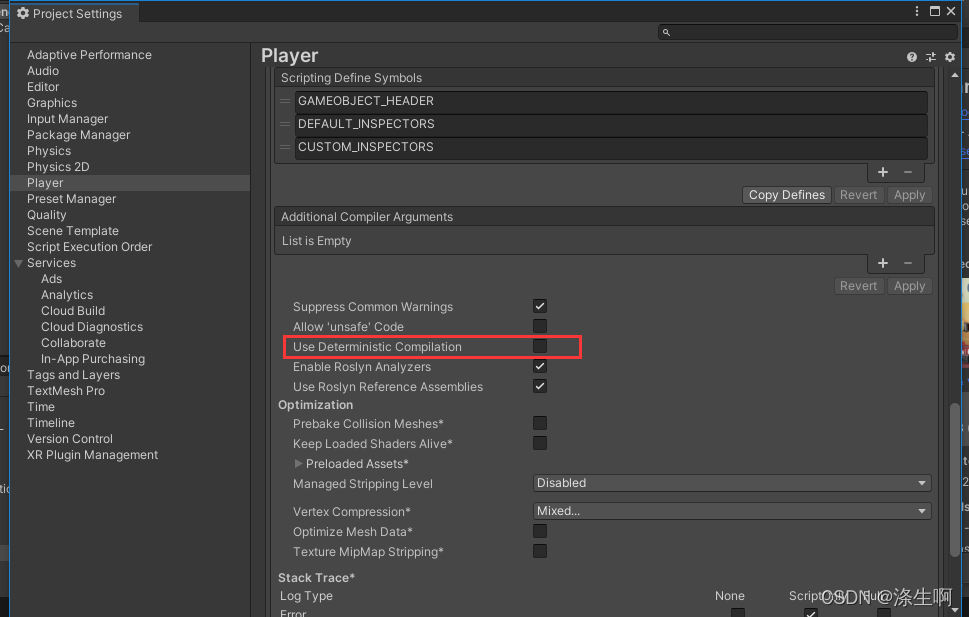The width and height of the screenshot is (969, 617).
Task: Collapse the Services tree section
Action: [19, 263]
